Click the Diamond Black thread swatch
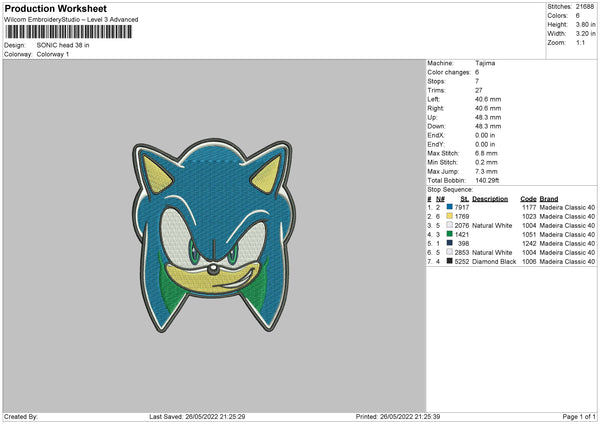Screen dimensions: 600x424 (450, 261)
